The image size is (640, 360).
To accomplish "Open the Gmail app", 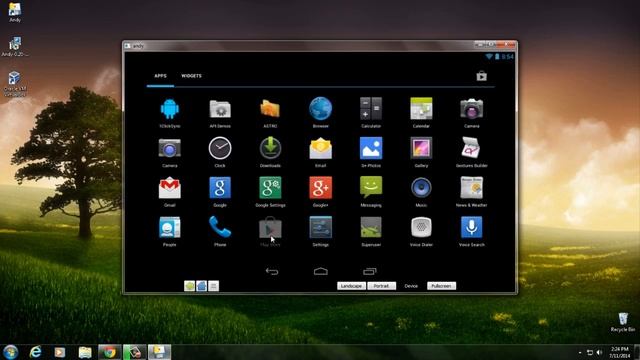I will [170, 188].
